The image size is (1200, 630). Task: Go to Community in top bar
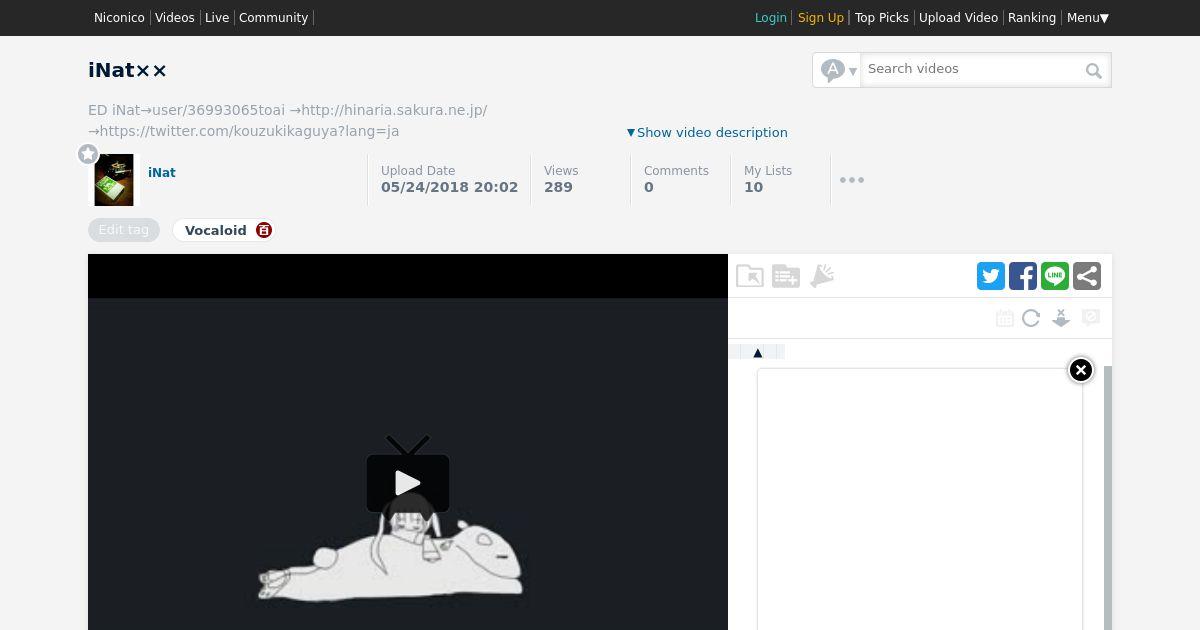pyautogui.click(x=273, y=18)
